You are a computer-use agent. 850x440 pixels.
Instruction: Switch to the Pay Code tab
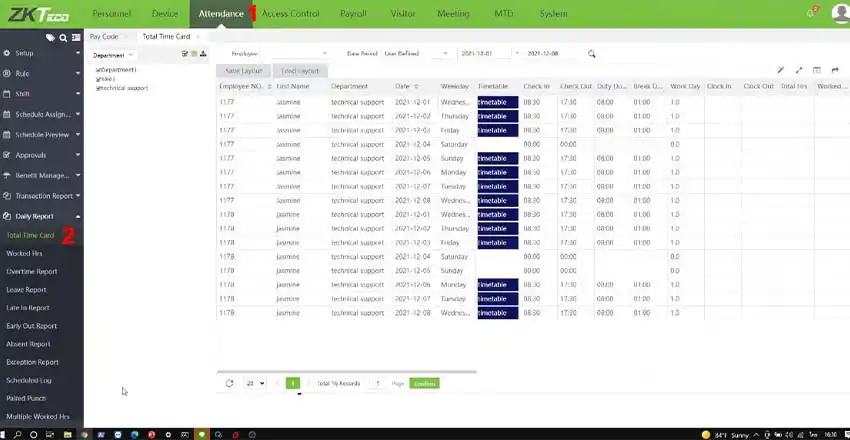pos(104,36)
